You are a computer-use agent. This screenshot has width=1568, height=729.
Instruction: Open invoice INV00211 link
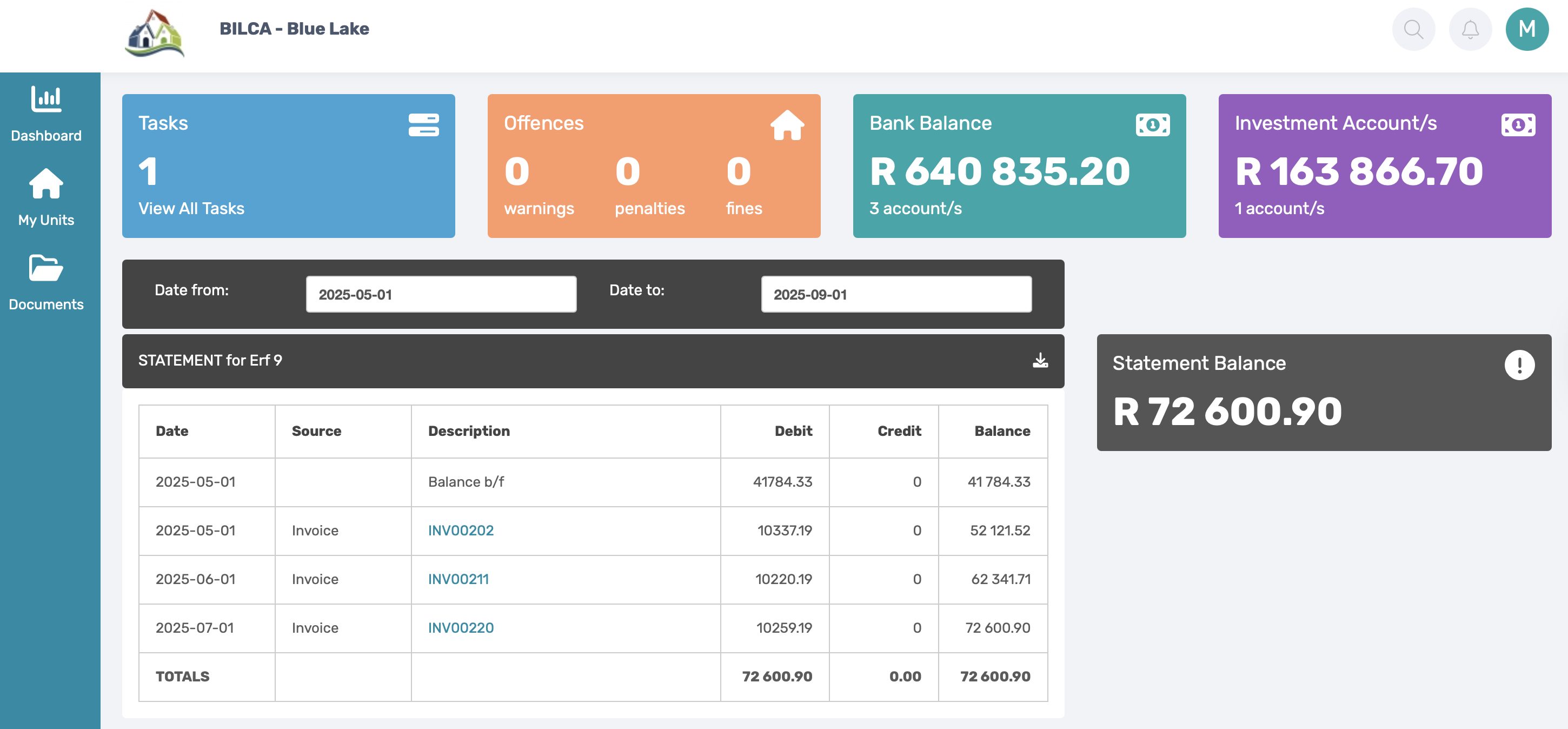click(x=458, y=579)
